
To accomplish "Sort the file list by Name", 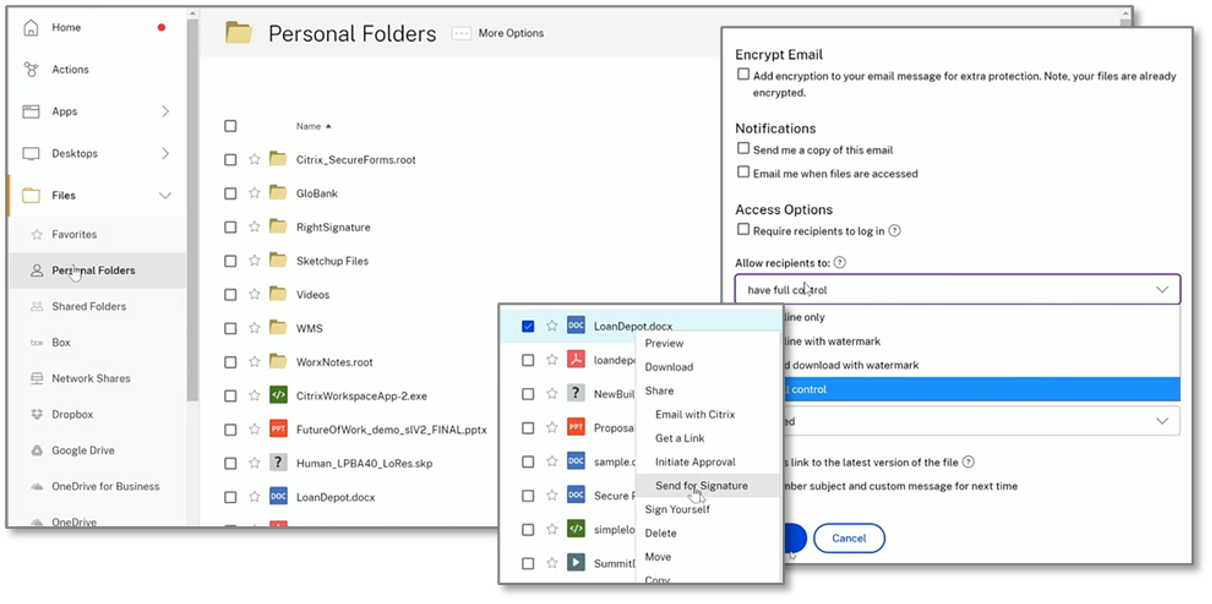I will (313, 126).
